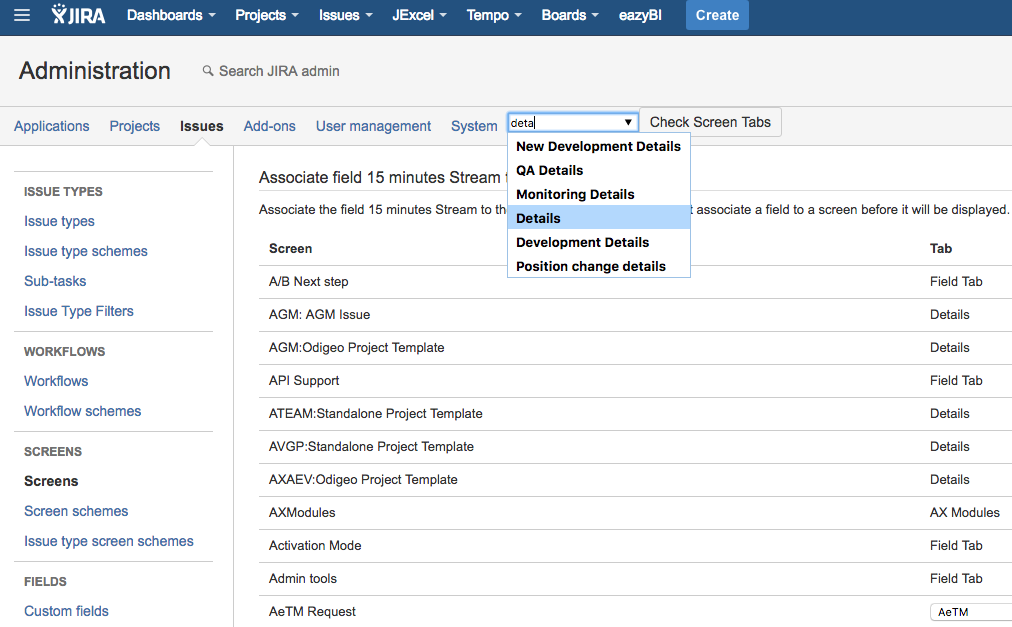Expand the Dashboards dropdown menu

(171, 15)
